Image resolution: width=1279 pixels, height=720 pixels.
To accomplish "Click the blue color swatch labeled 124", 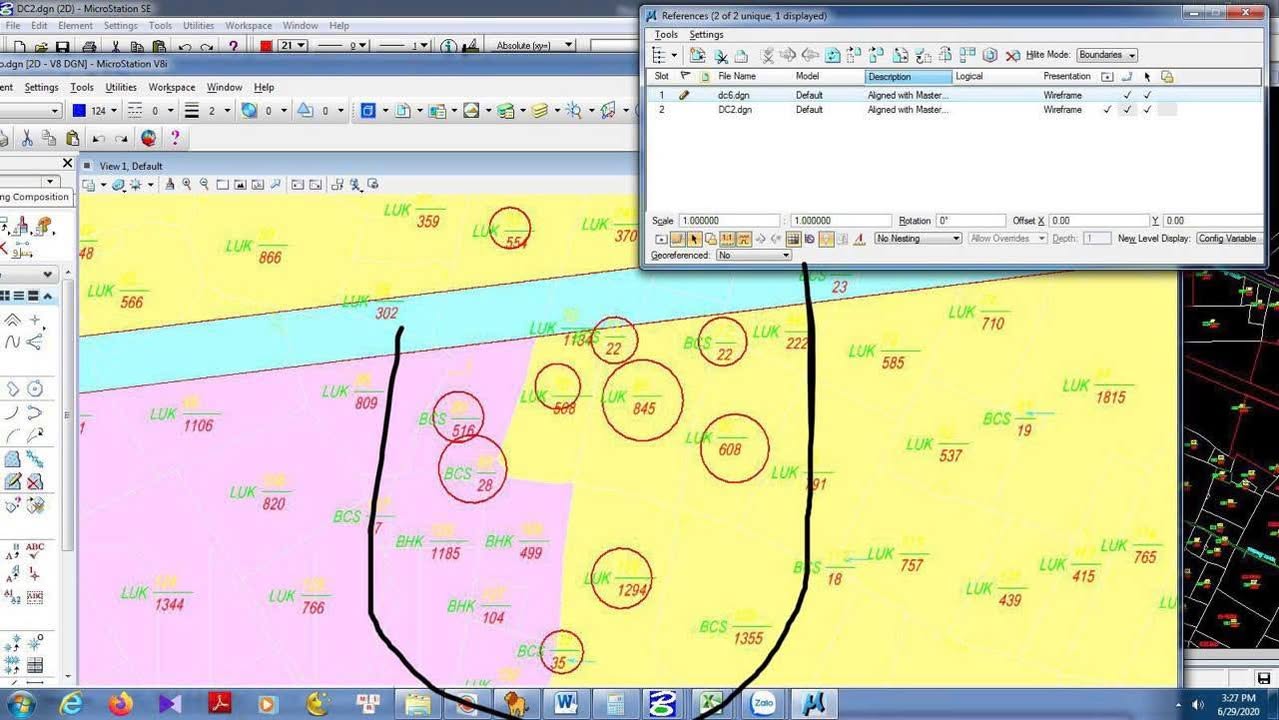I will click(x=79, y=111).
